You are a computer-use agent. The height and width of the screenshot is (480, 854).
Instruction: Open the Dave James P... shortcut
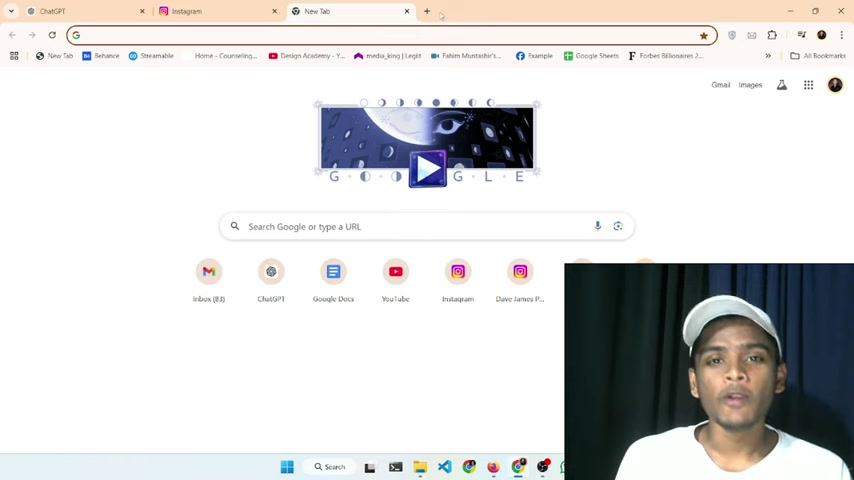point(520,281)
